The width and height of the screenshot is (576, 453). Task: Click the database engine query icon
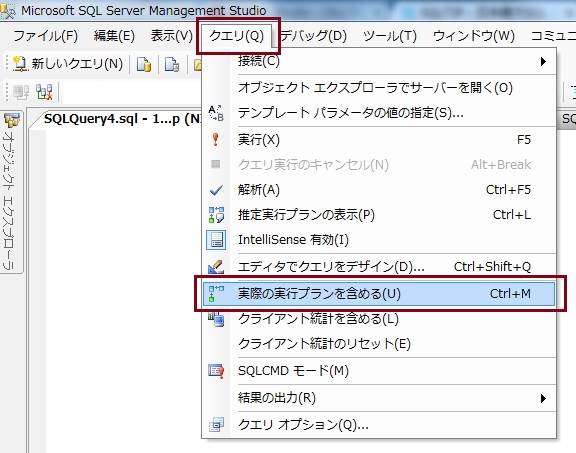(144, 64)
